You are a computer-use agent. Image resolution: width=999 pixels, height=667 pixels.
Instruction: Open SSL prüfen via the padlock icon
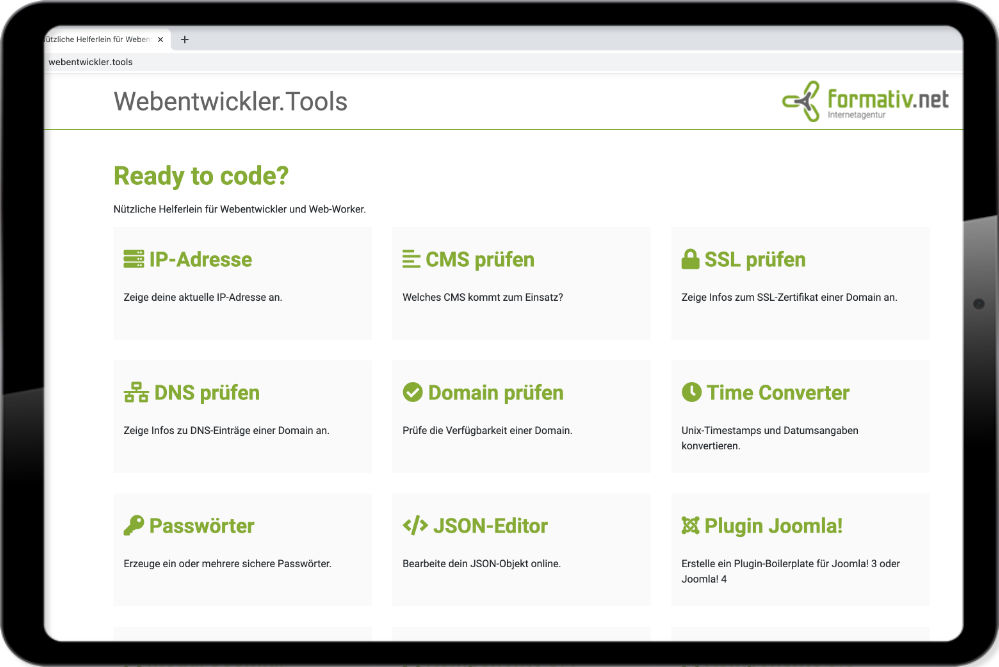[690, 258]
